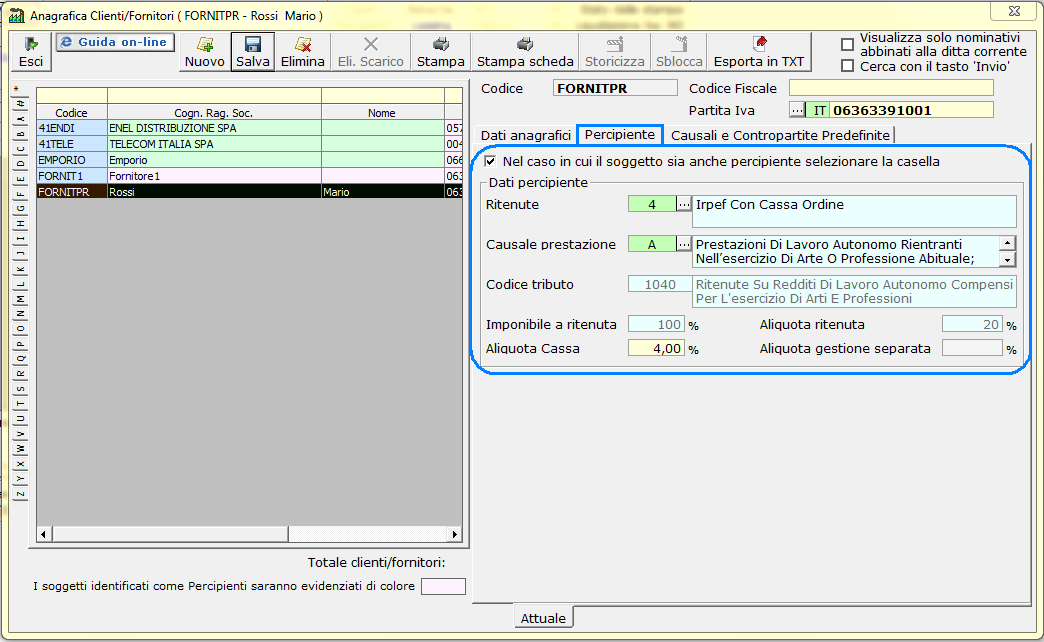Switch to the Dati anagrafici tab
1044x642 pixels.
point(525,135)
